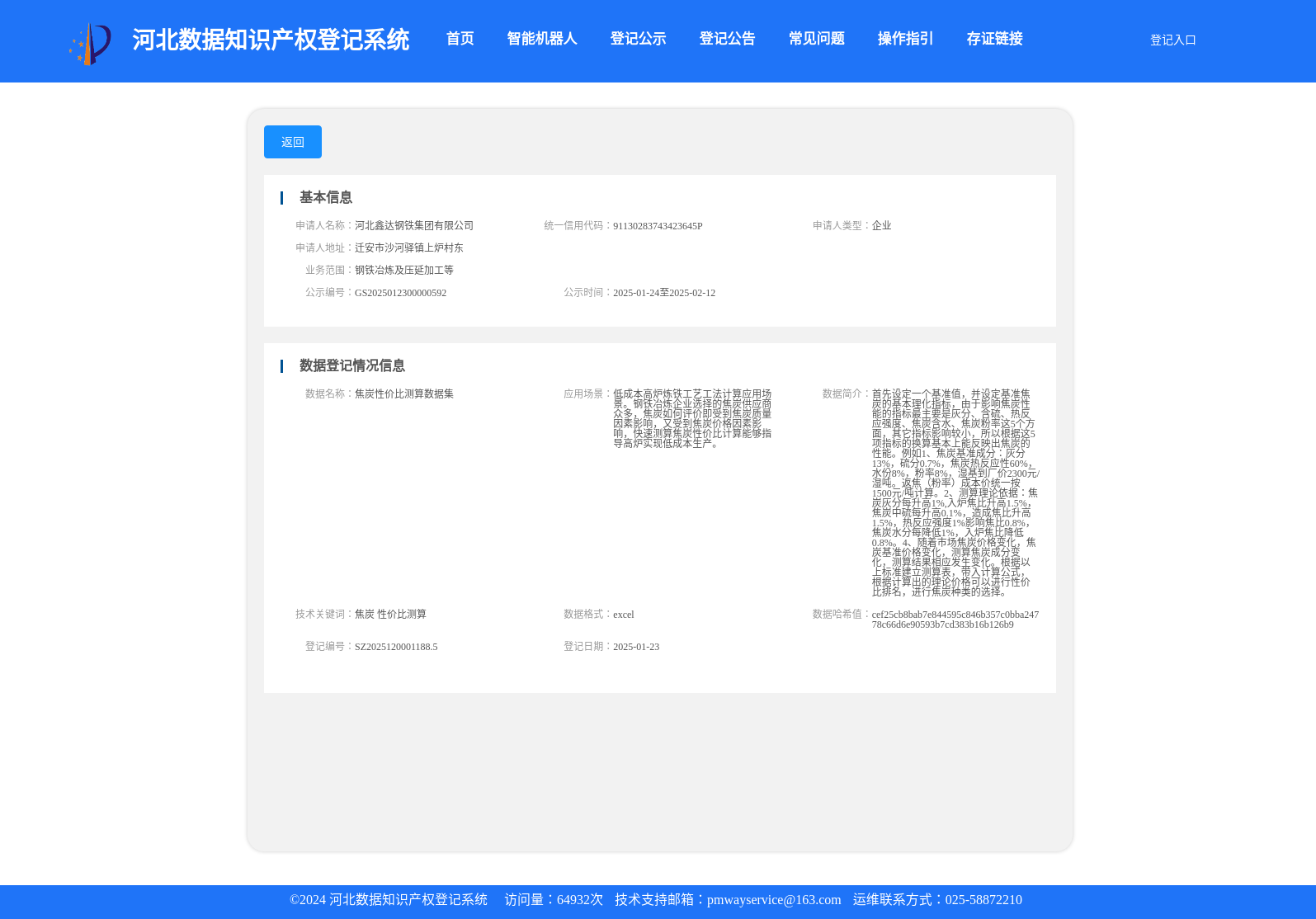1316x919 pixels.
Task: Click the 数据哈希值 label
Action: [x=841, y=614]
